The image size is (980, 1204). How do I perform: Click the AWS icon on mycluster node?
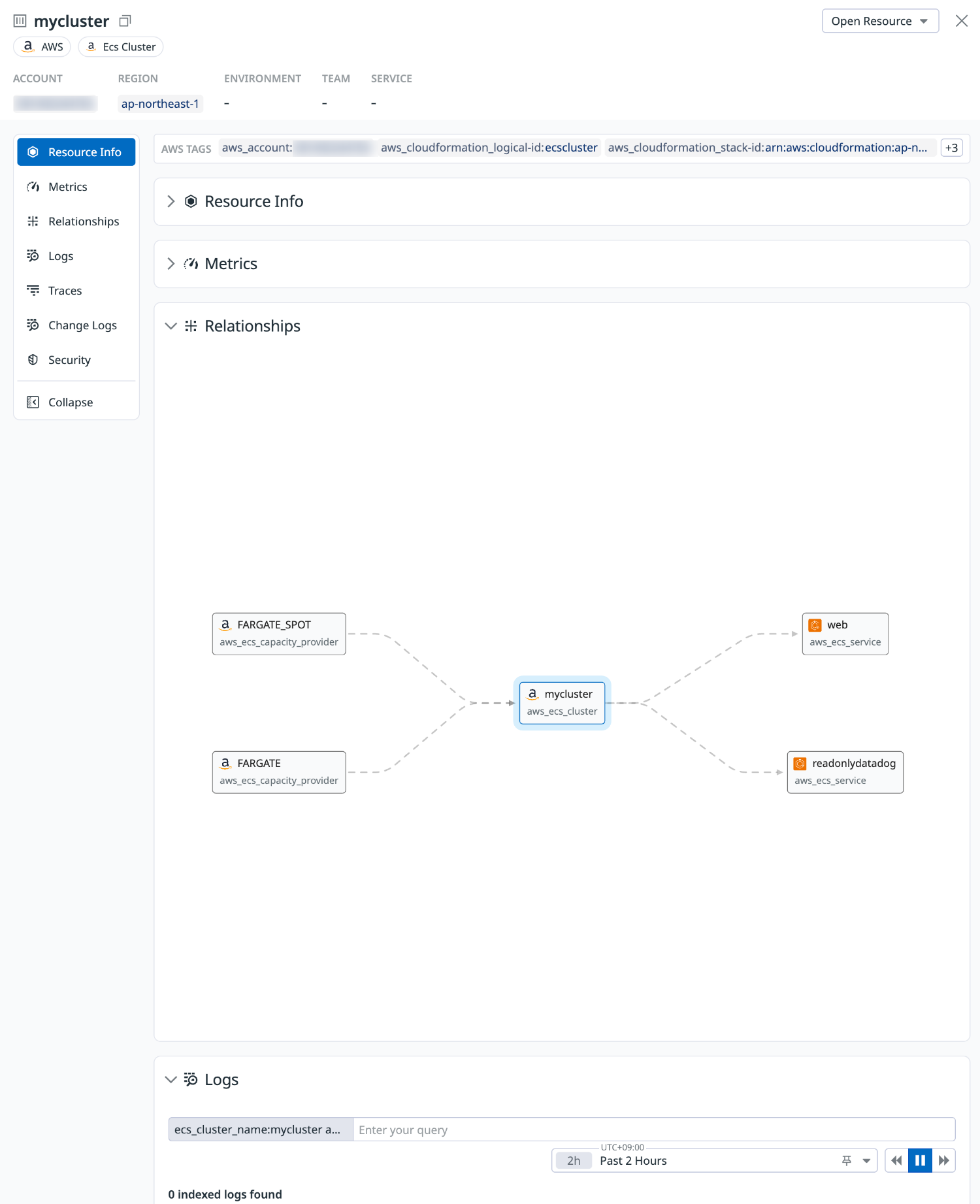532,694
